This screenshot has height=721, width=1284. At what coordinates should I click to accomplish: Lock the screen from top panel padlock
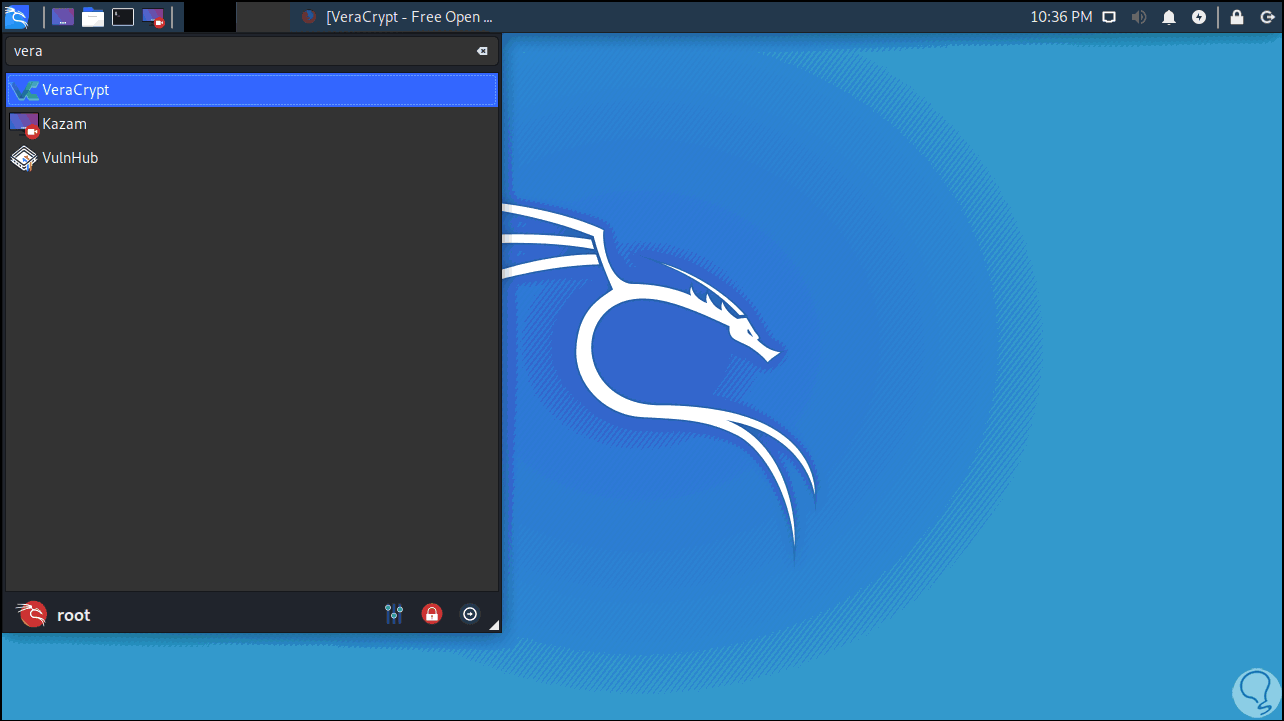[1237, 17]
